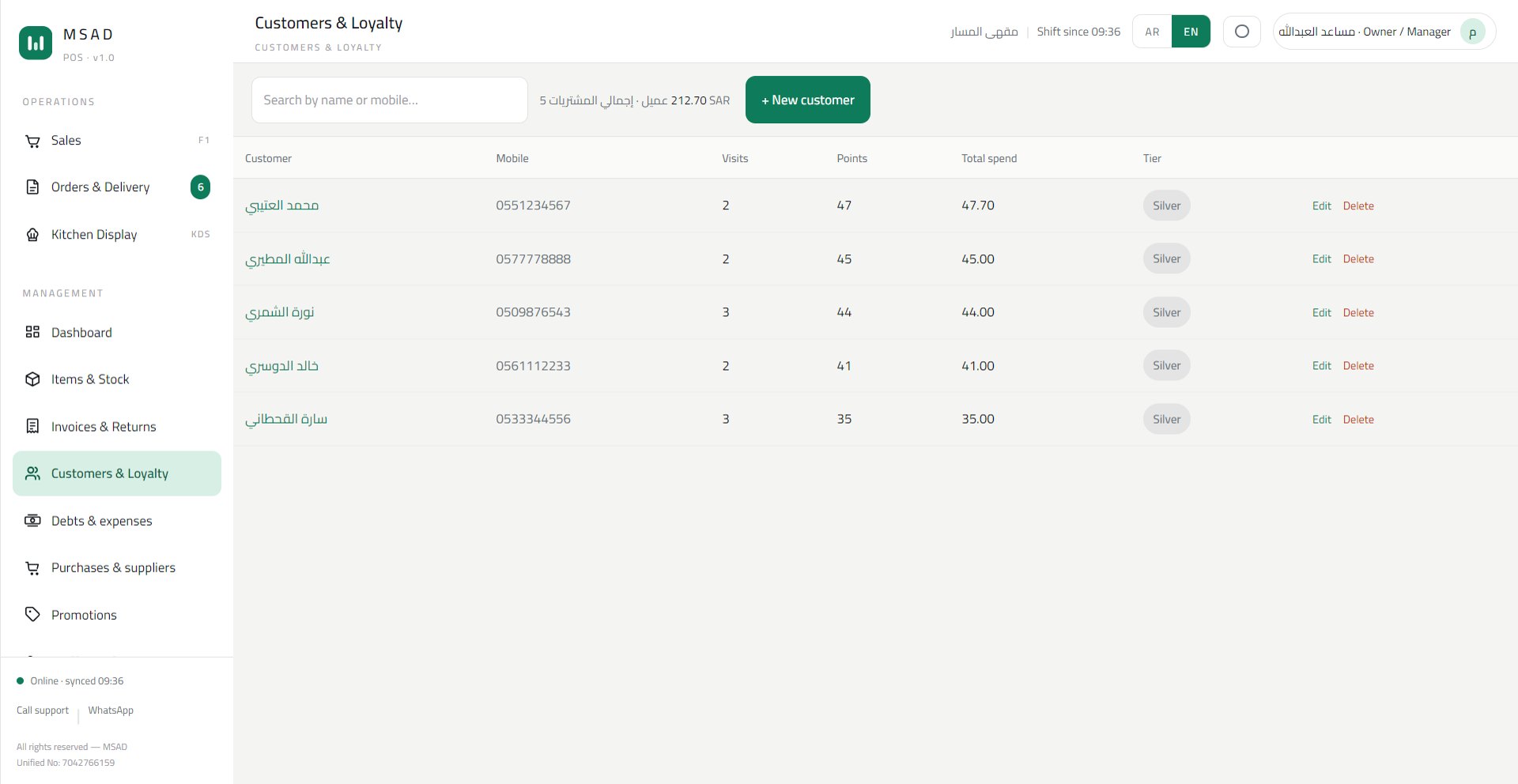
Task: Delete customer with mobile 0561112233
Action: coord(1358,366)
